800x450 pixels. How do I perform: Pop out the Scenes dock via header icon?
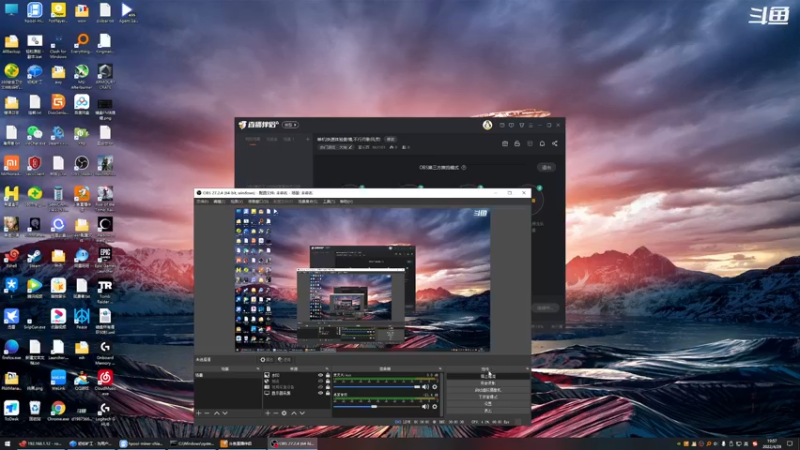pyautogui.click(x=258, y=368)
